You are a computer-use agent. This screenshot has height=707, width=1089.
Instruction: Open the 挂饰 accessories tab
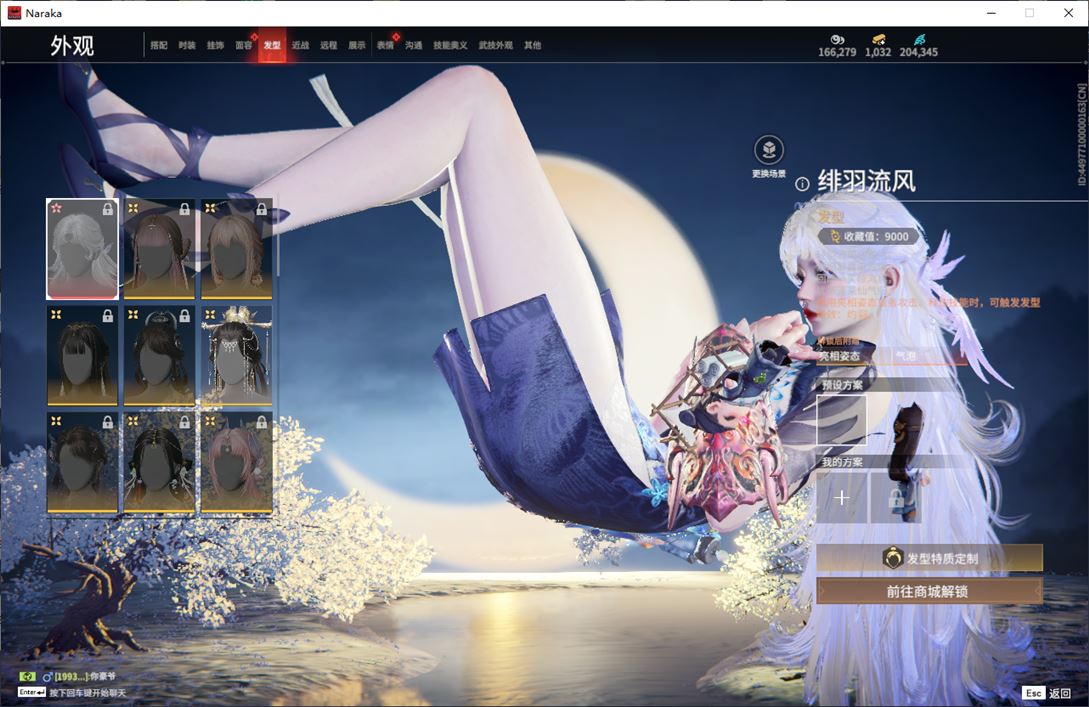point(215,45)
